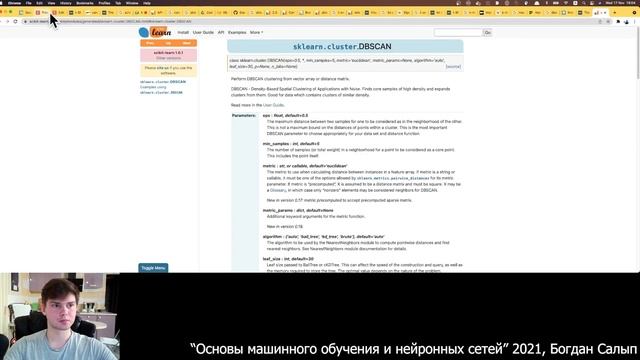640x360 pixels.
Task: Click the scikit-learn logo
Action: click(x=155, y=32)
